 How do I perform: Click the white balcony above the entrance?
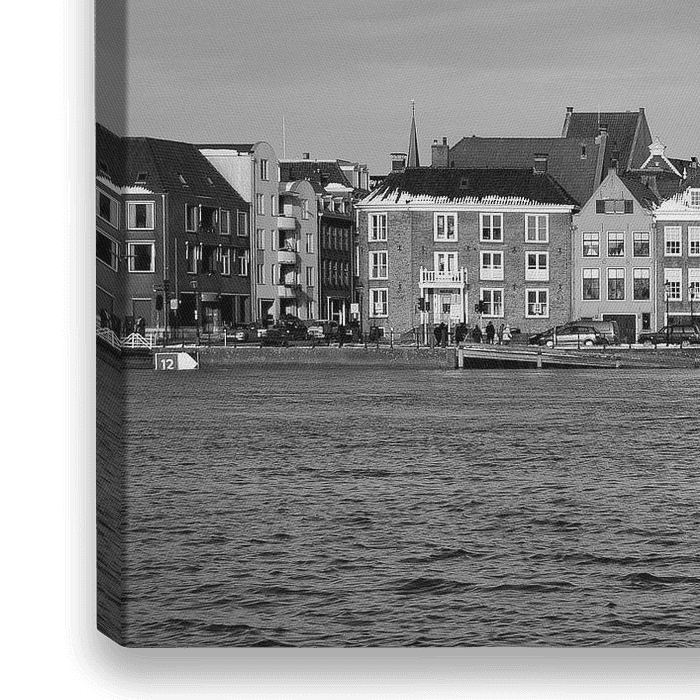[442, 277]
